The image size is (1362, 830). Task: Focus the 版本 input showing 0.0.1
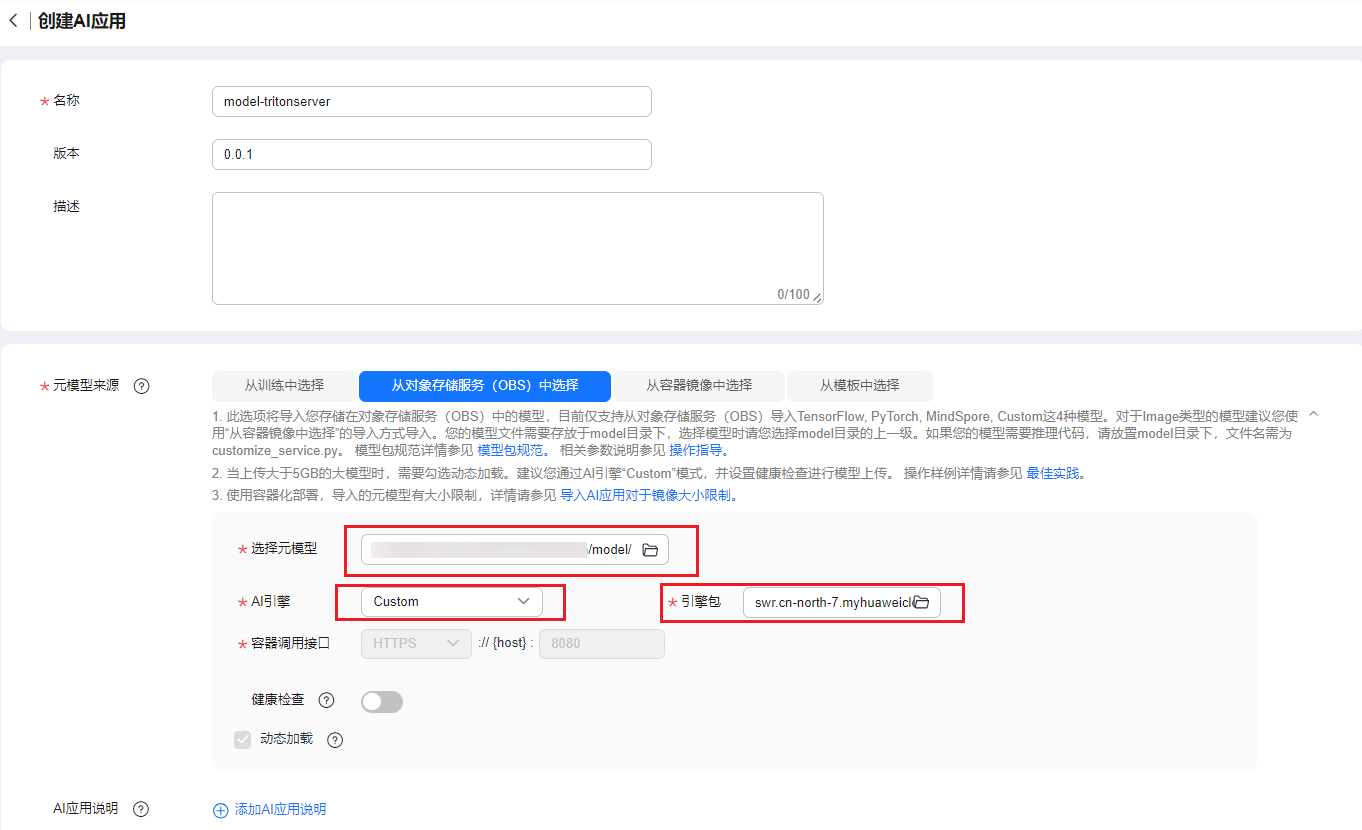432,154
